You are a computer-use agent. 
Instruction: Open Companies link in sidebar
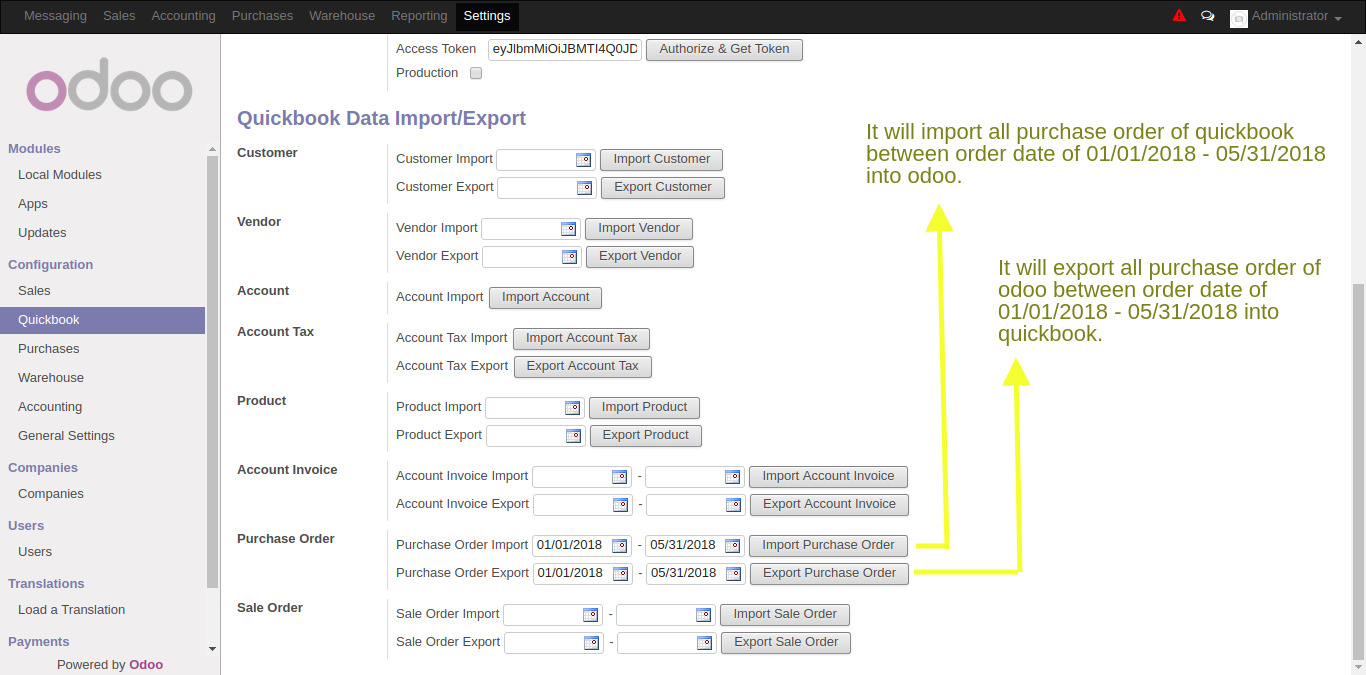[51, 494]
